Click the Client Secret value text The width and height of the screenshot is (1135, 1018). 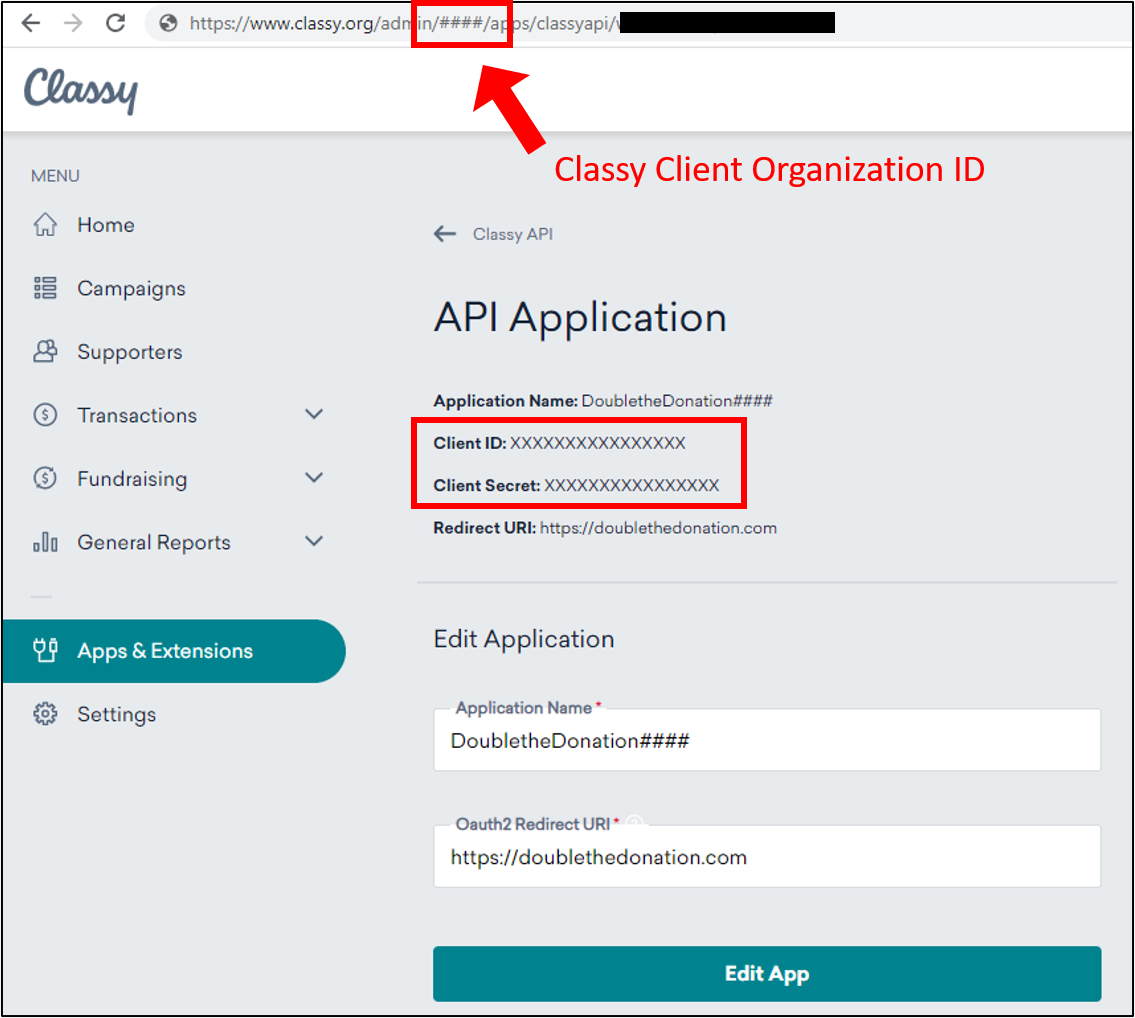pyautogui.click(x=631, y=486)
